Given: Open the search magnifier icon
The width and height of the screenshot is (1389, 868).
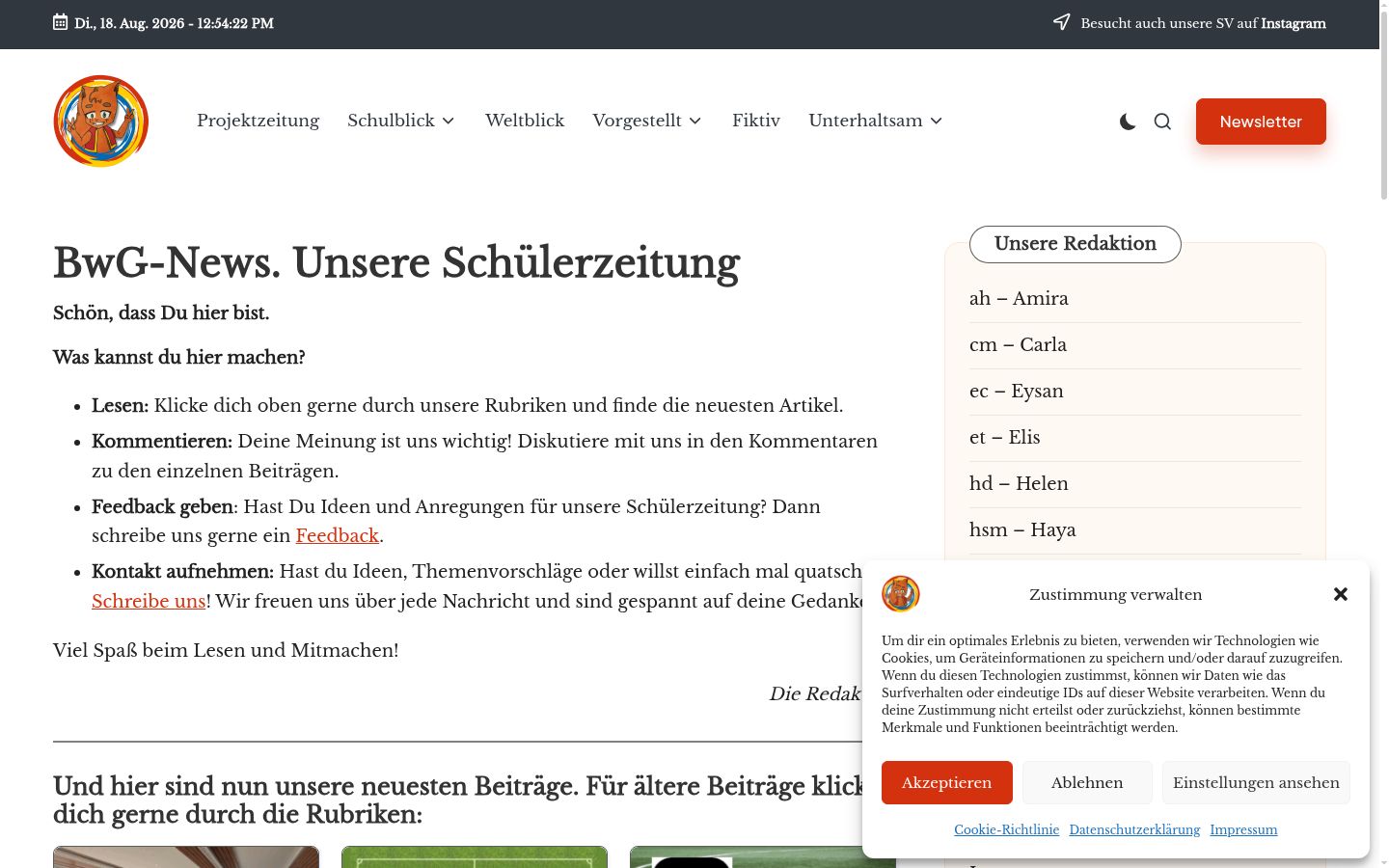Looking at the screenshot, I should [x=1162, y=122].
